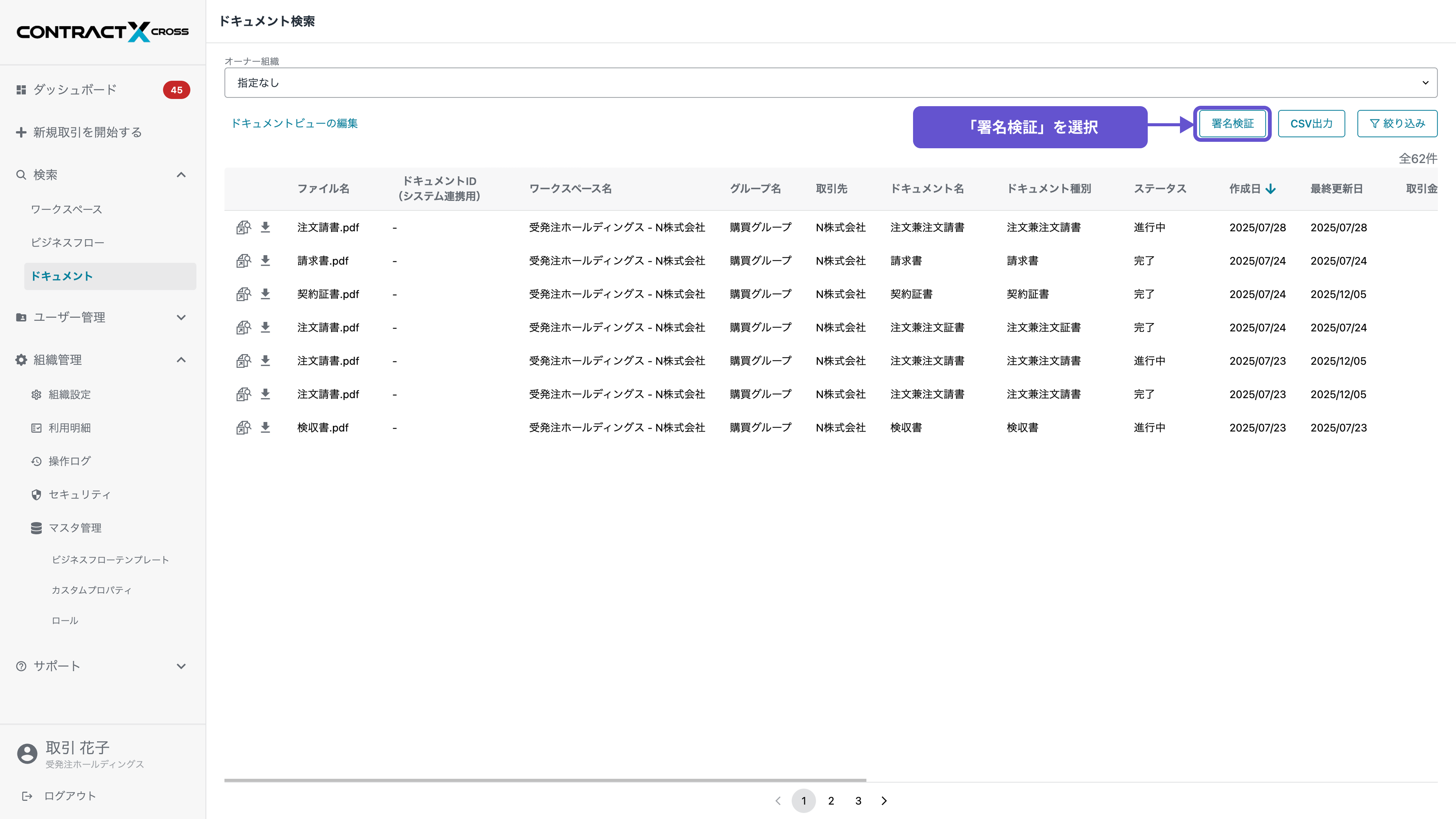Image resolution: width=1456 pixels, height=819 pixels.
Task: Select the マスタ管理 database icon
Action: point(36,528)
